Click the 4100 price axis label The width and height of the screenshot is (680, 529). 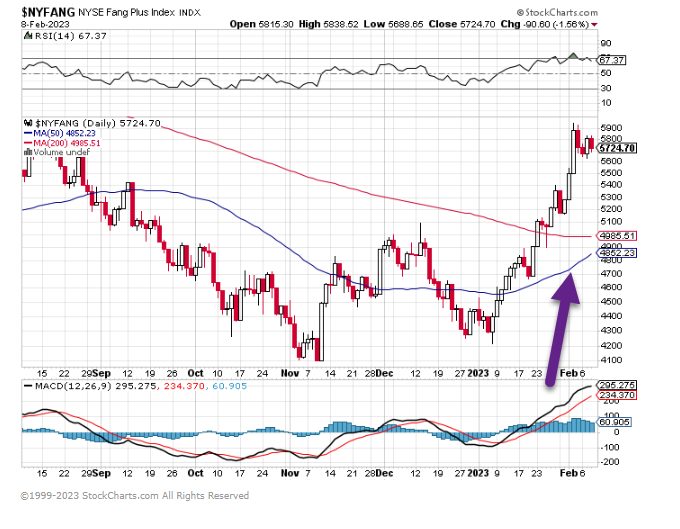tap(611, 360)
